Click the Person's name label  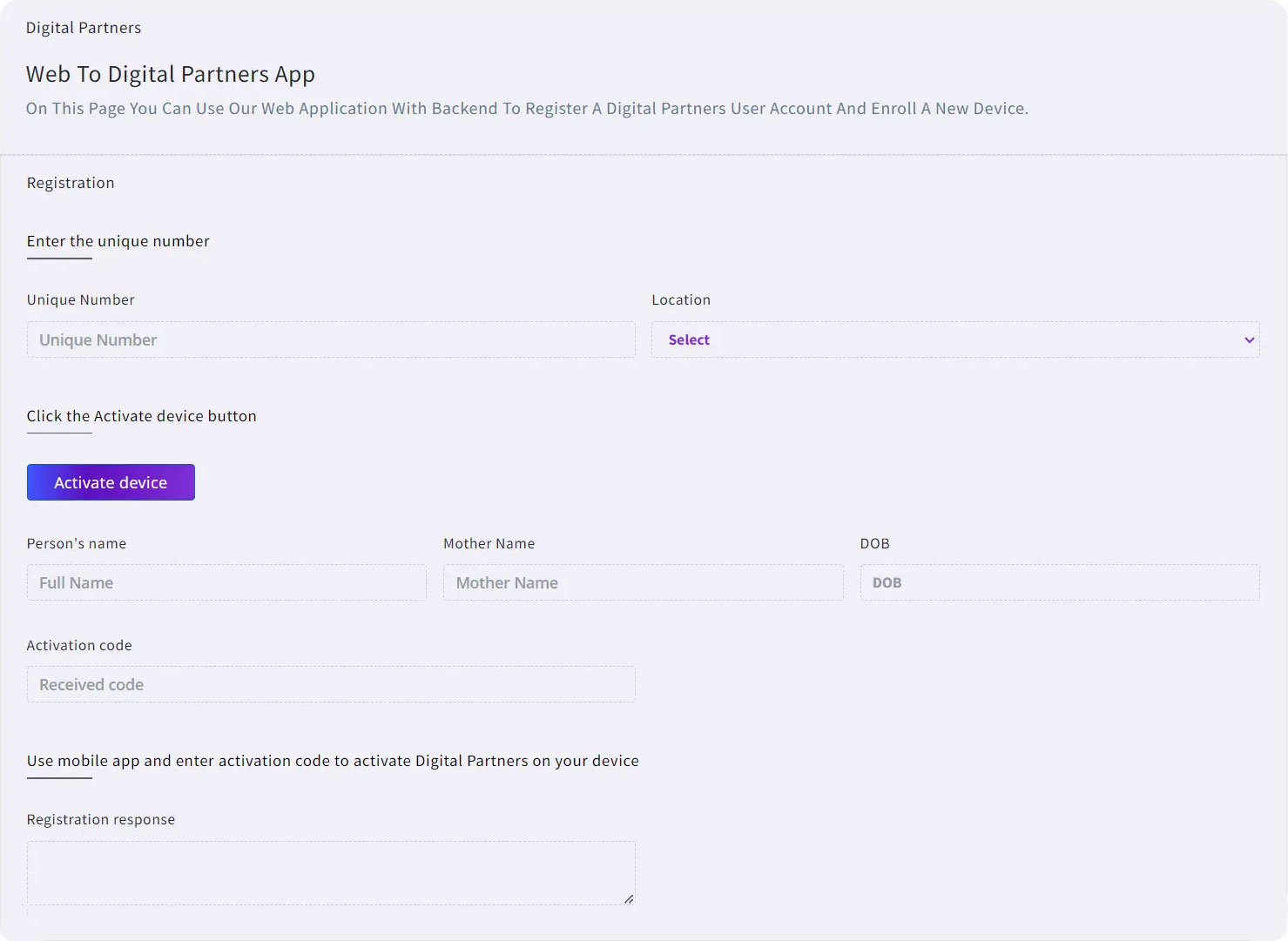tap(77, 544)
